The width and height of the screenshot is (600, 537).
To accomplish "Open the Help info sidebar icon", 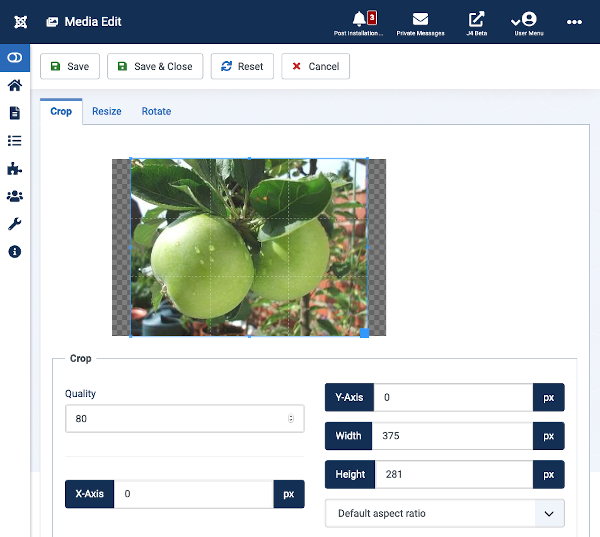I will pos(15,252).
